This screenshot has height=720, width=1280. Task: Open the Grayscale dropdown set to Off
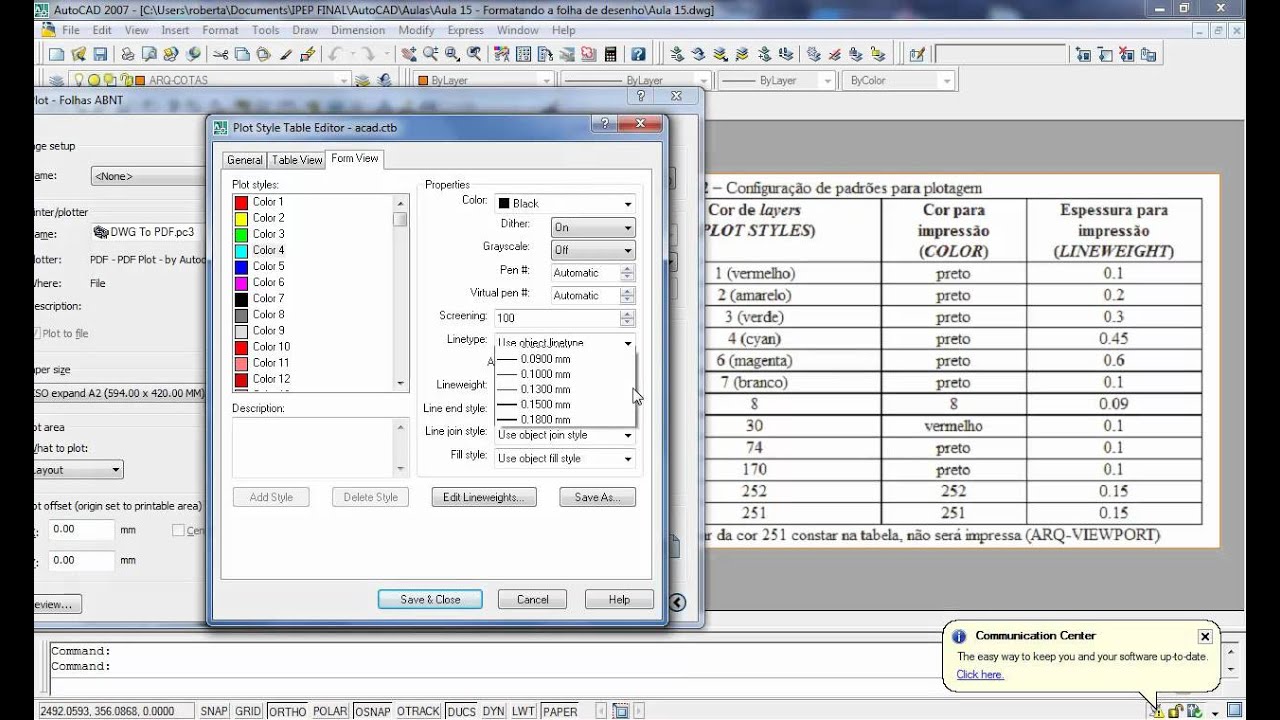593,250
